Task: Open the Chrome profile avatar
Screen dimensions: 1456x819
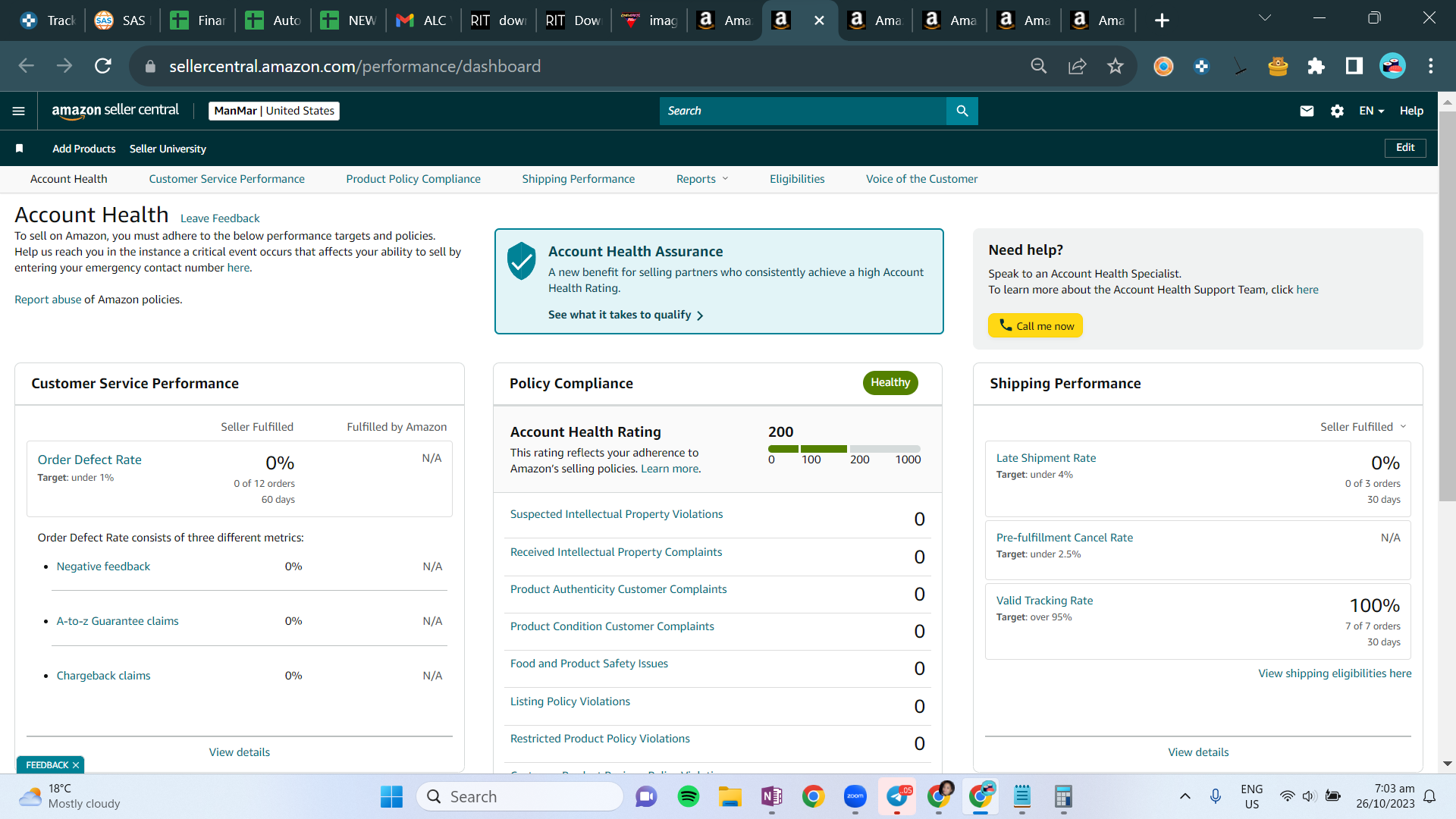Action: point(1393,66)
